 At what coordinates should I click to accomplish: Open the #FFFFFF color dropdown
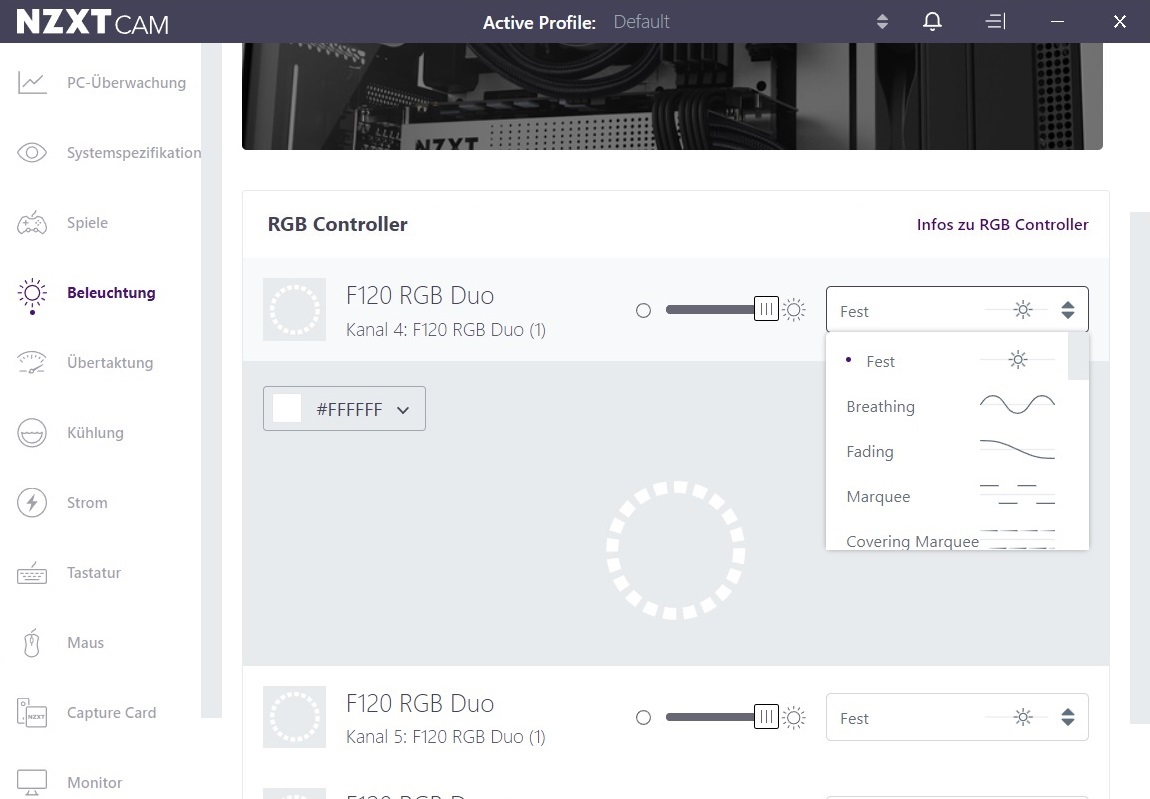344,409
